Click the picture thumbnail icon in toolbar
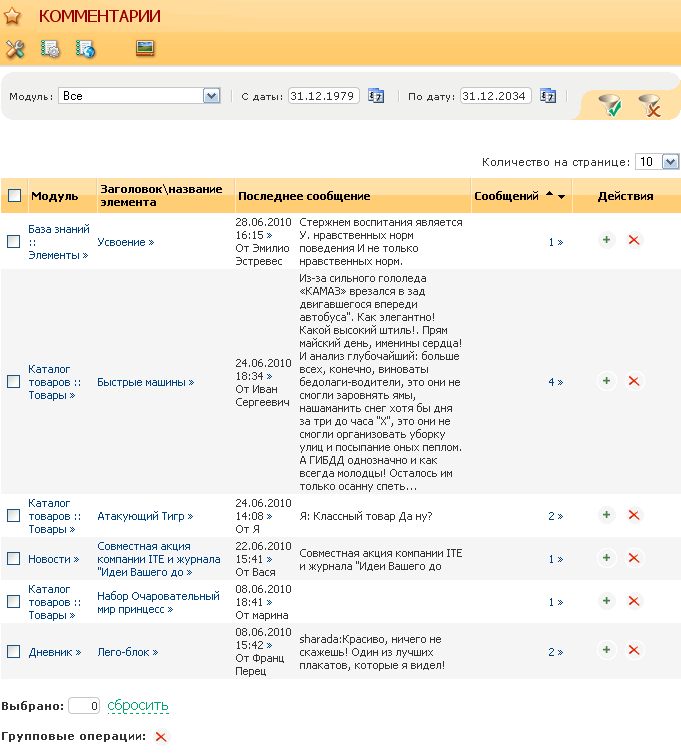The width and height of the screenshot is (681, 756). click(145, 48)
